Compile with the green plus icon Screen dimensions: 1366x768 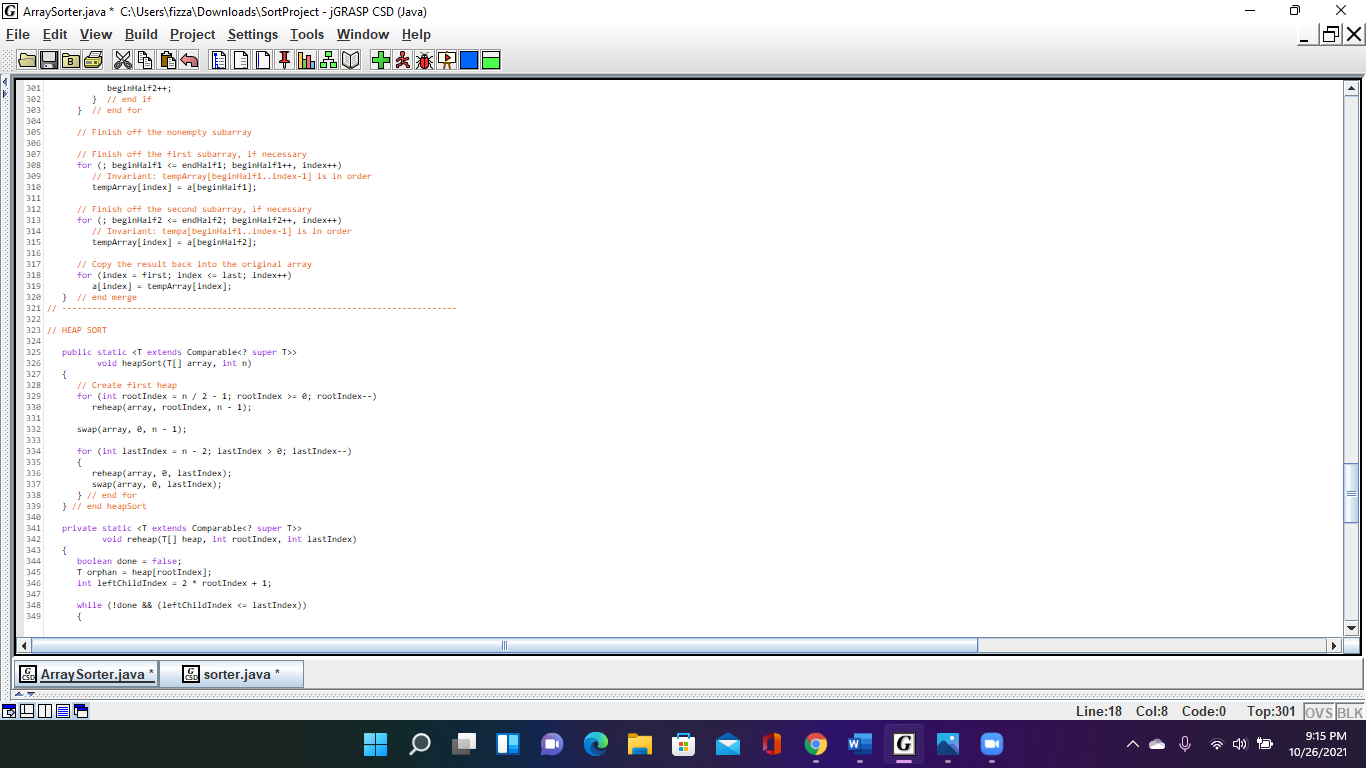(x=381, y=60)
